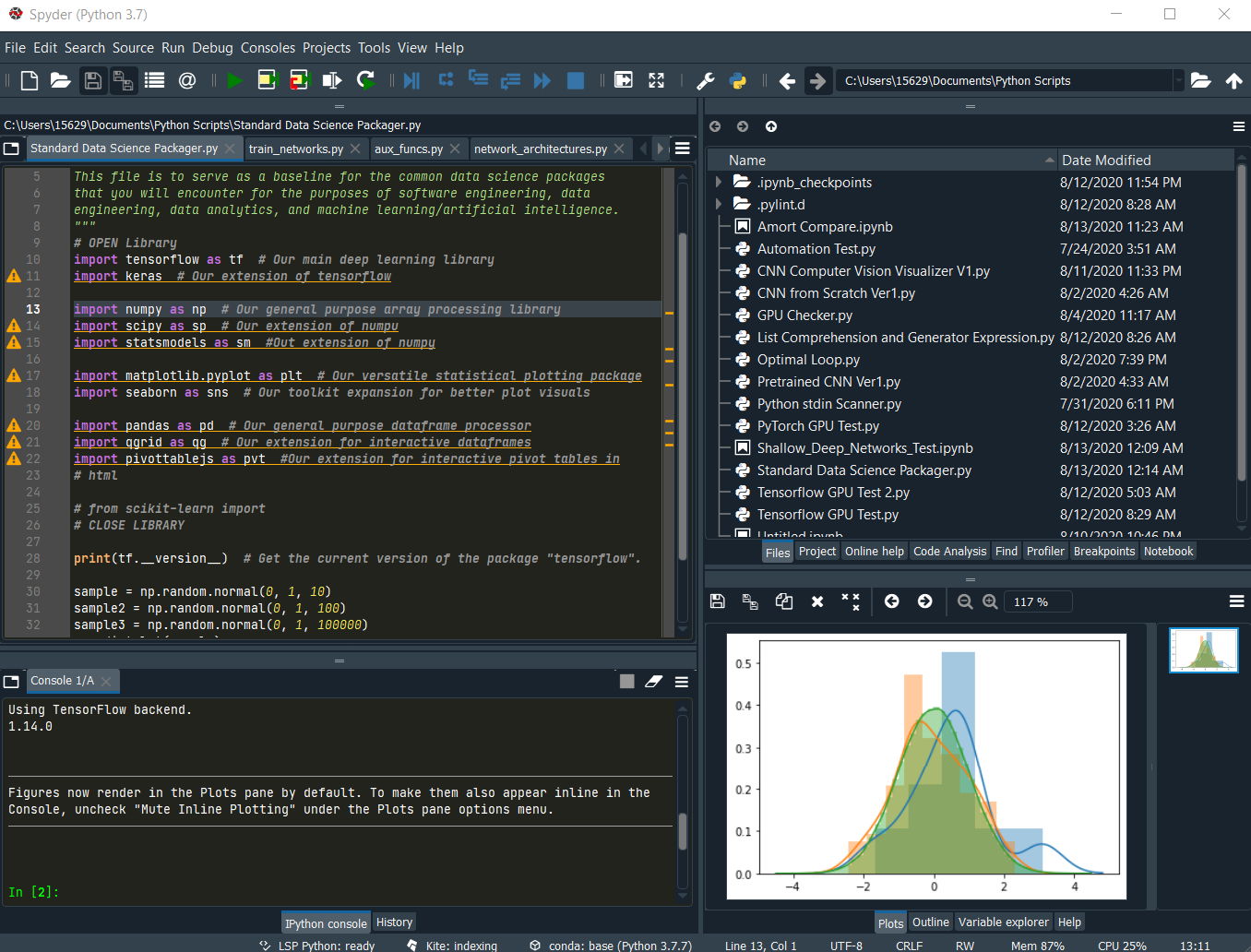The height and width of the screenshot is (952, 1251).
Task: Select the plot thumbnail in the sidebar
Action: point(1203,649)
